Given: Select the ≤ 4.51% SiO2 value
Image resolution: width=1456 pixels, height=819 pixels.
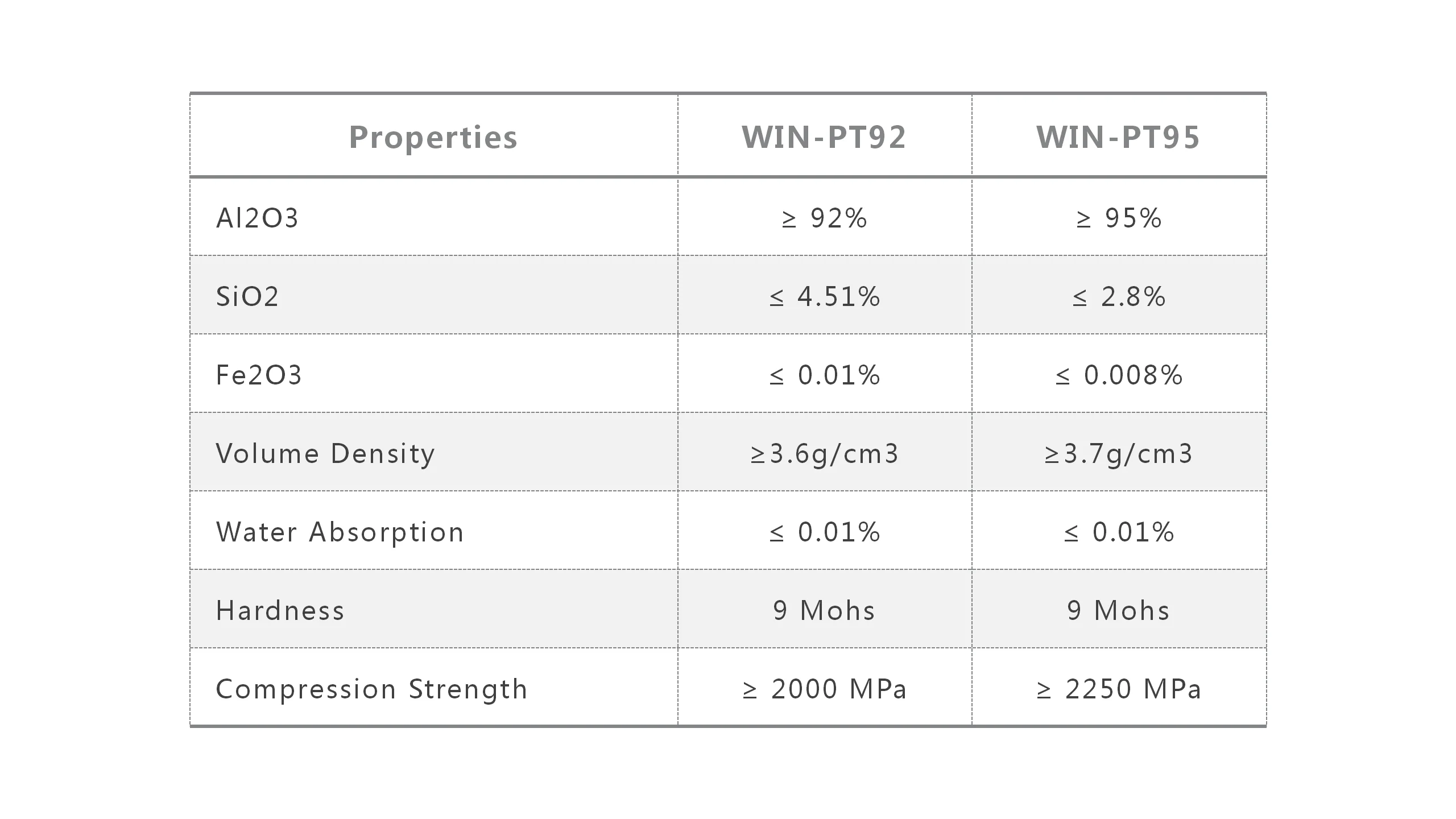Looking at the screenshot, I should pos(824,297).
